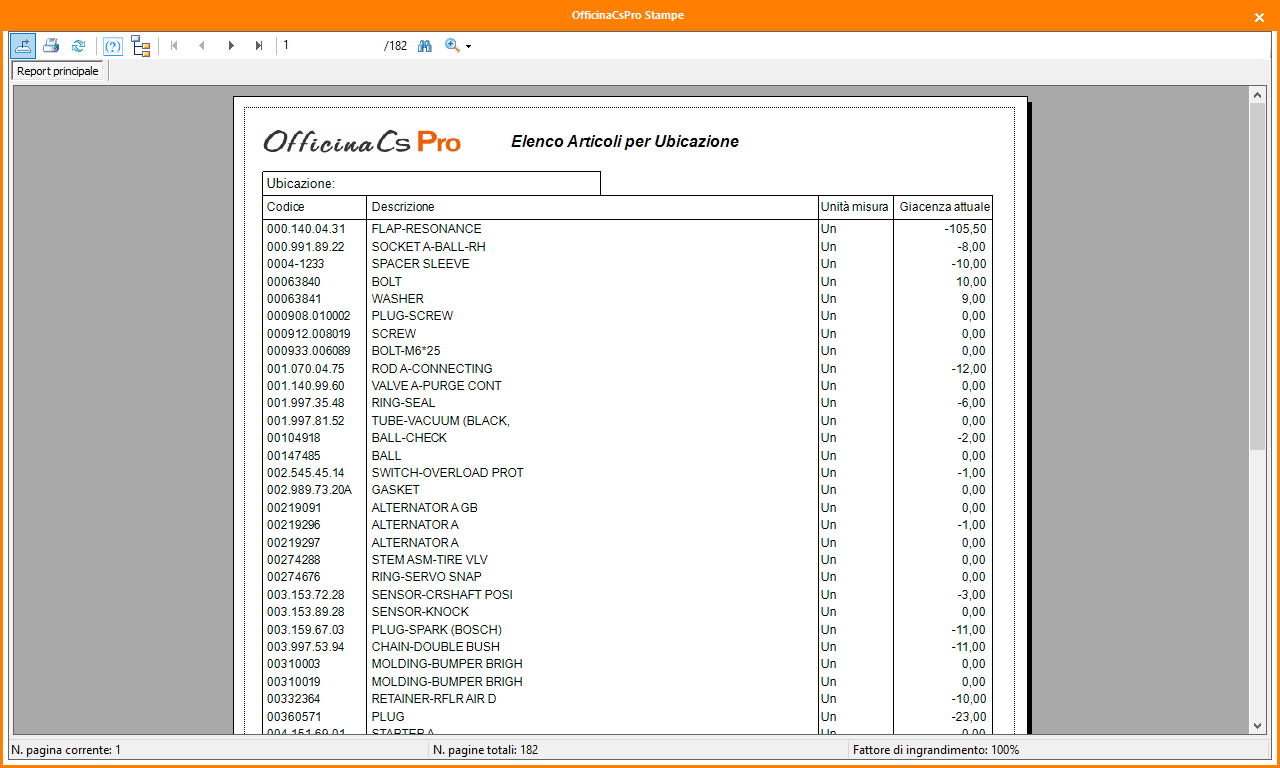Screen dimensions: 1280x768
Task: Refresh the report with the refresh icon
Action: (x=78, y=45)
